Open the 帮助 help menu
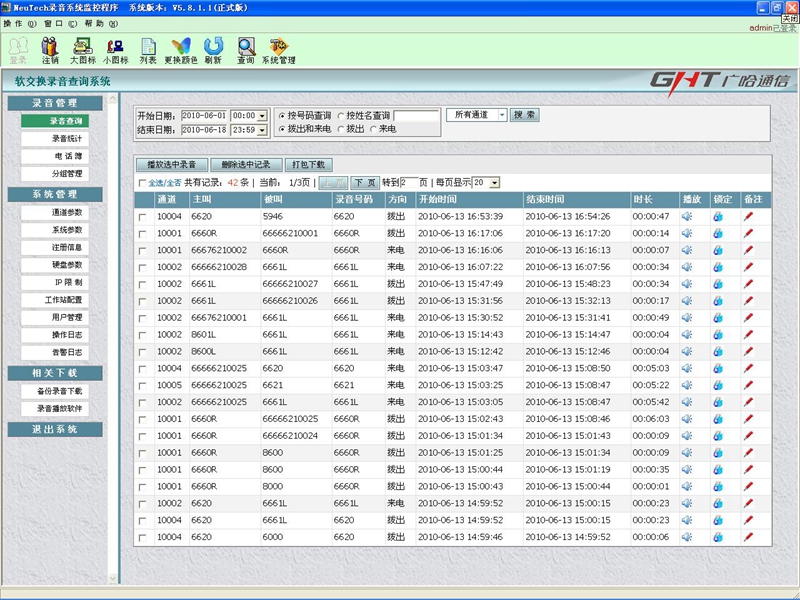This screenshot has height=600, width=800. tap(93, 23)
